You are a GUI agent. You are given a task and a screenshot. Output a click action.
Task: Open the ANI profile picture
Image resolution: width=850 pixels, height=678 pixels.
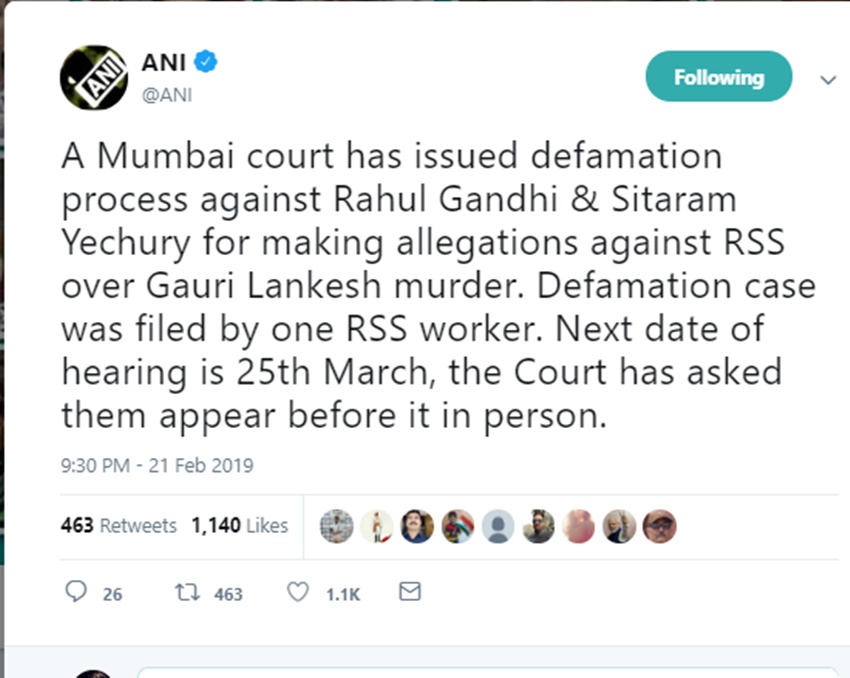(94, 77)
